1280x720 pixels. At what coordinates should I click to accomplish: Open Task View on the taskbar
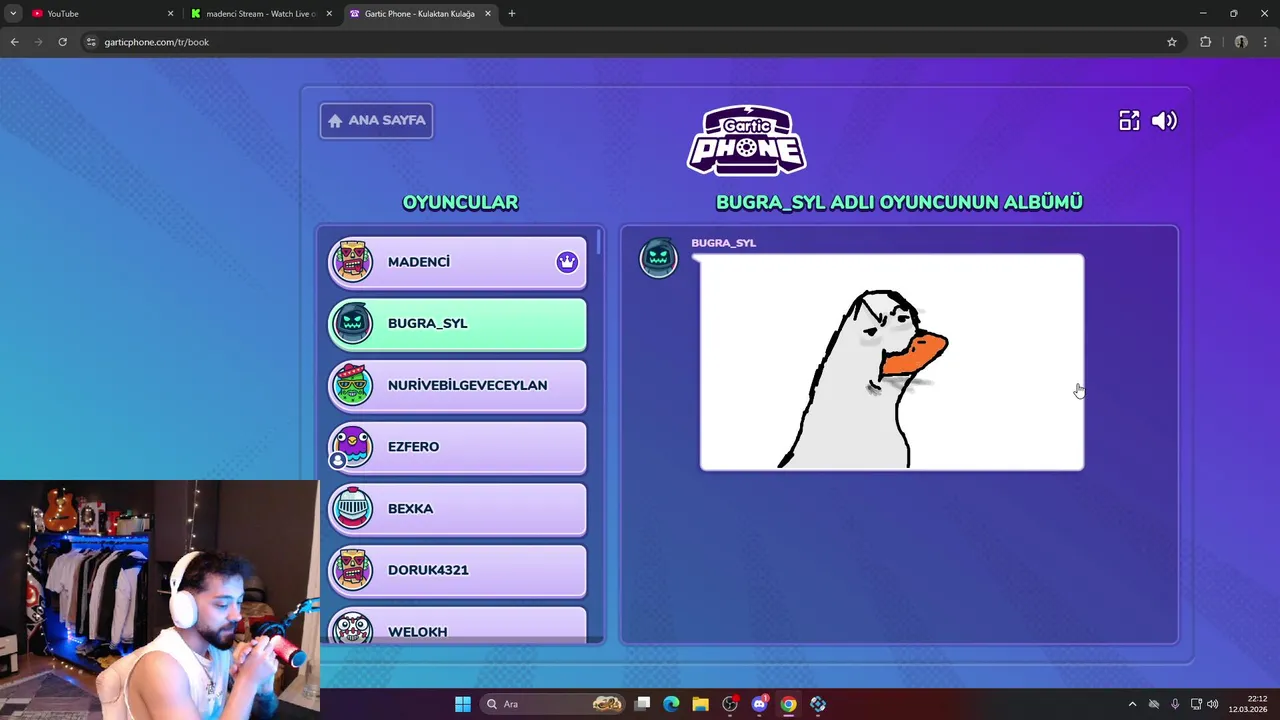643,704
